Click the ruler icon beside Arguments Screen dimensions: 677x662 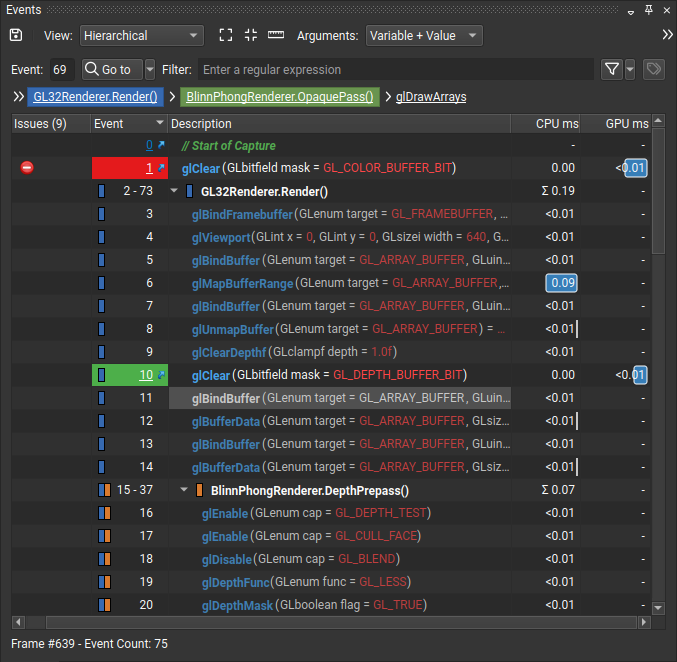(276, 35)
